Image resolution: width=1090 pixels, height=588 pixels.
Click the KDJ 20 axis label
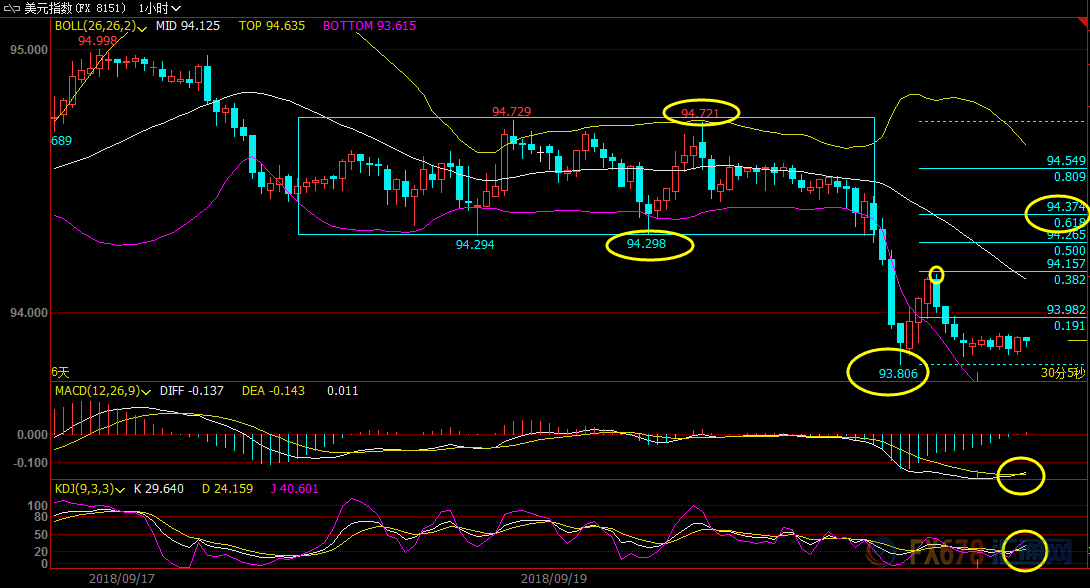tap(41, 552)
